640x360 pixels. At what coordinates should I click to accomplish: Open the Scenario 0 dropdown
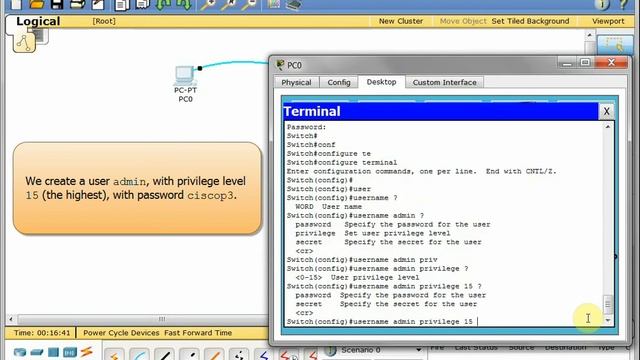(418, 350)
